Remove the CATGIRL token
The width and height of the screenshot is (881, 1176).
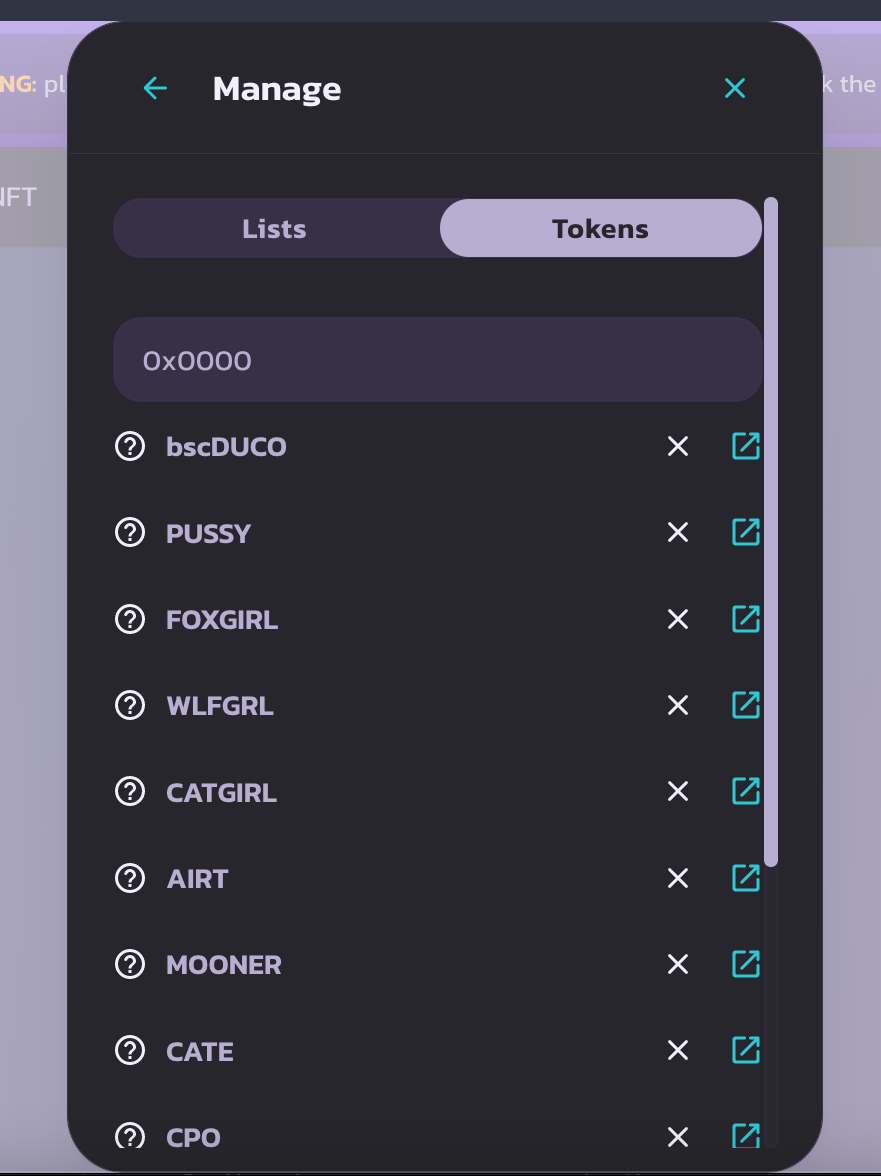[678, 792]
